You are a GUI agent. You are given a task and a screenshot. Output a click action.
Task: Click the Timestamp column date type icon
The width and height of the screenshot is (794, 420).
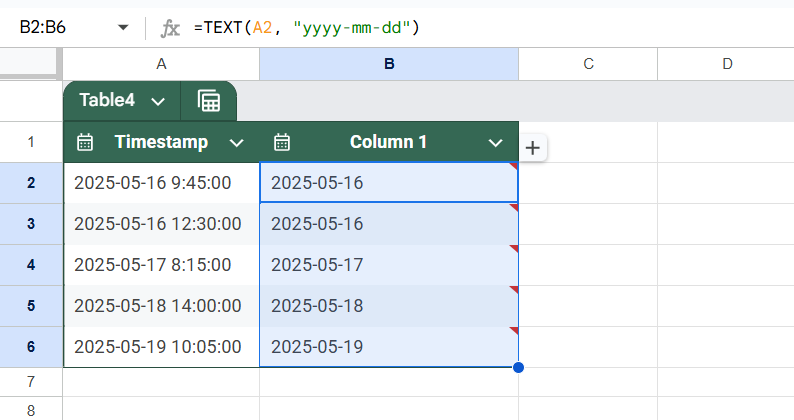[x=85, y=142]
